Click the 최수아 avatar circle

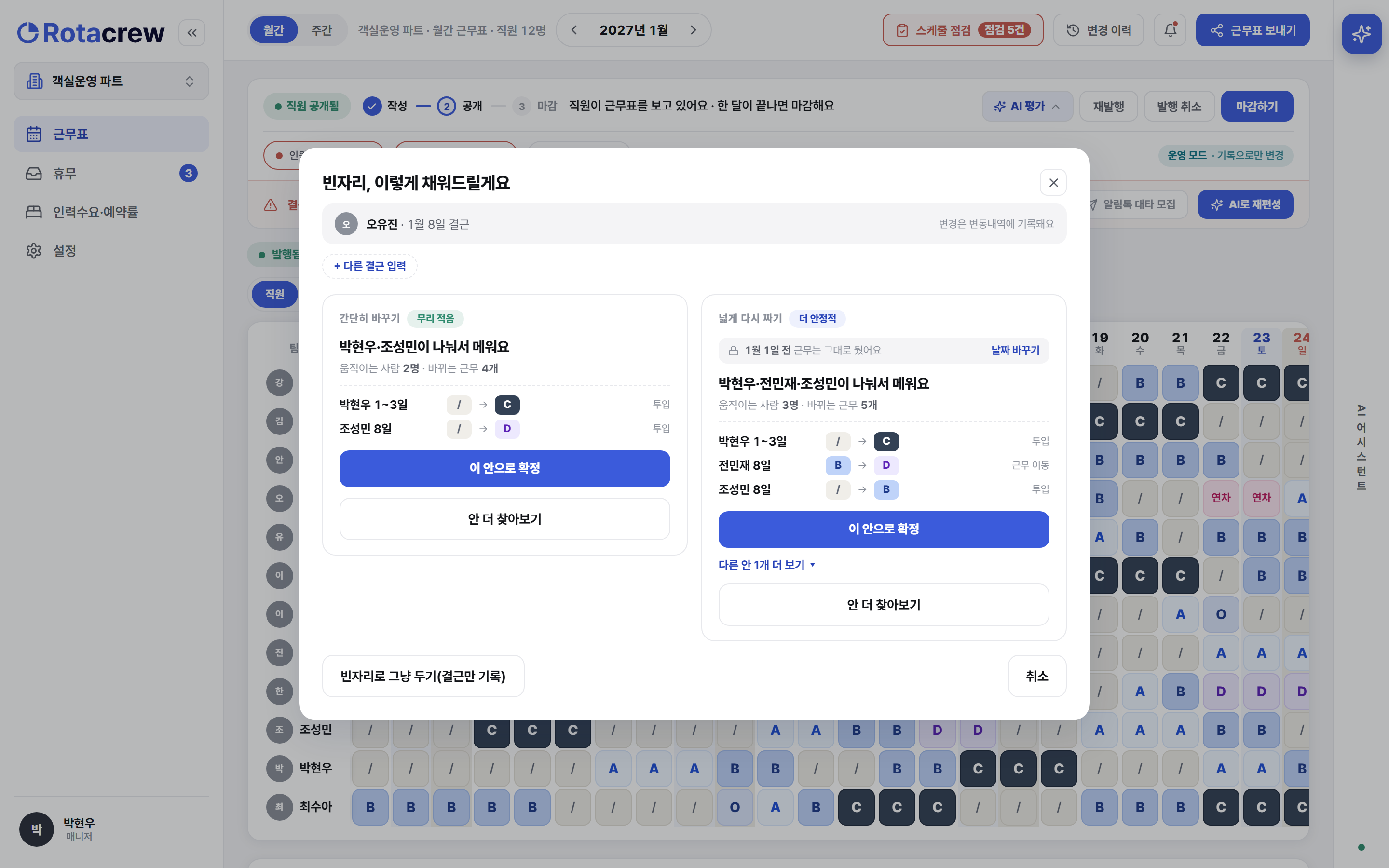point(279,807)
